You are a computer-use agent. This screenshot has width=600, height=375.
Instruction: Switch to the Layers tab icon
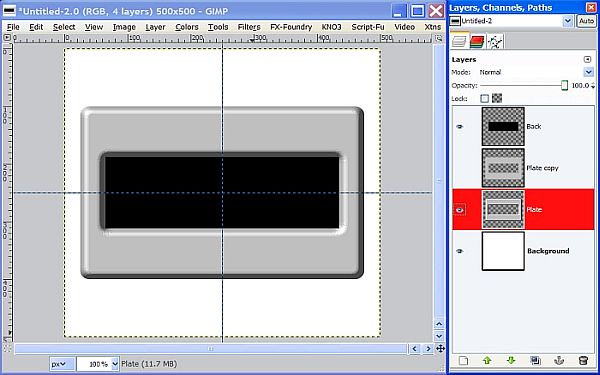459,41
